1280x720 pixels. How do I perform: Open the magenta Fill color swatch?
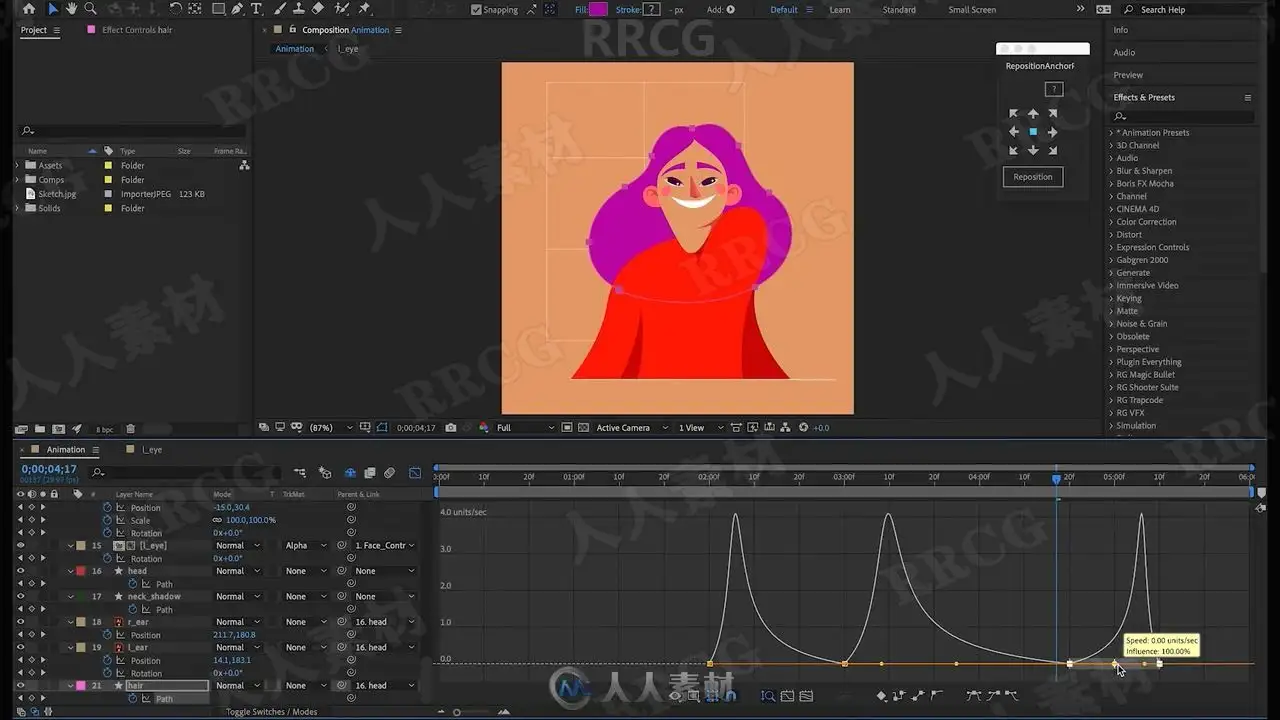pos(598,9)
